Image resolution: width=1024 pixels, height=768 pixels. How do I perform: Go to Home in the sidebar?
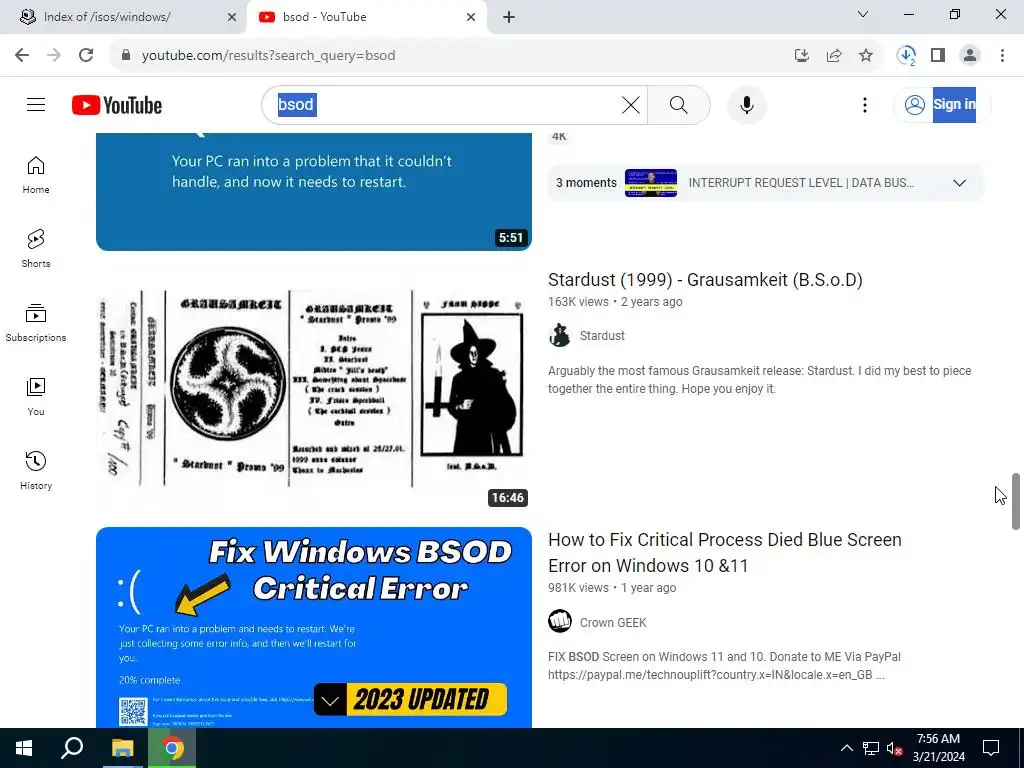coord(36,175)
